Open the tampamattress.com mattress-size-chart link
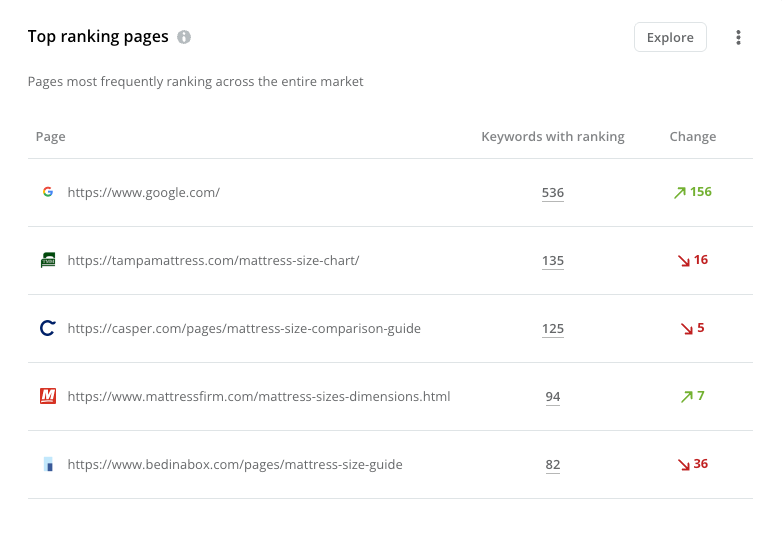The image size is (782, 543). (213, 260)
